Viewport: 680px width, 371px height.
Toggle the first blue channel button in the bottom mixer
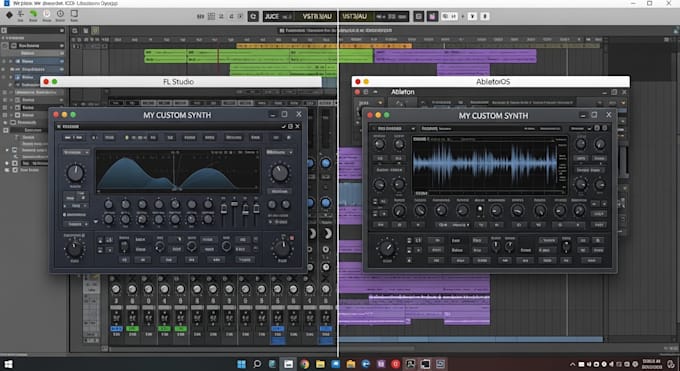(x=116, y=329)
